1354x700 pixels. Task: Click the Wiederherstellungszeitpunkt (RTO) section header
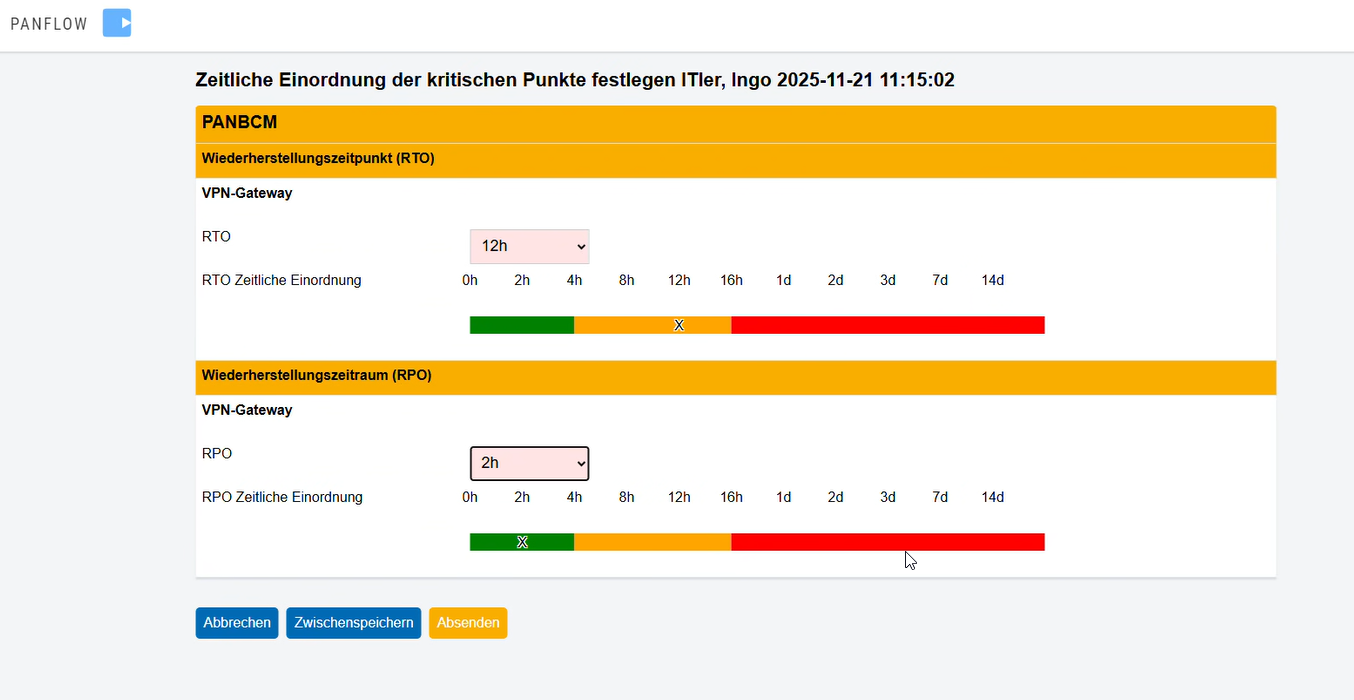(x=318, y=158)
